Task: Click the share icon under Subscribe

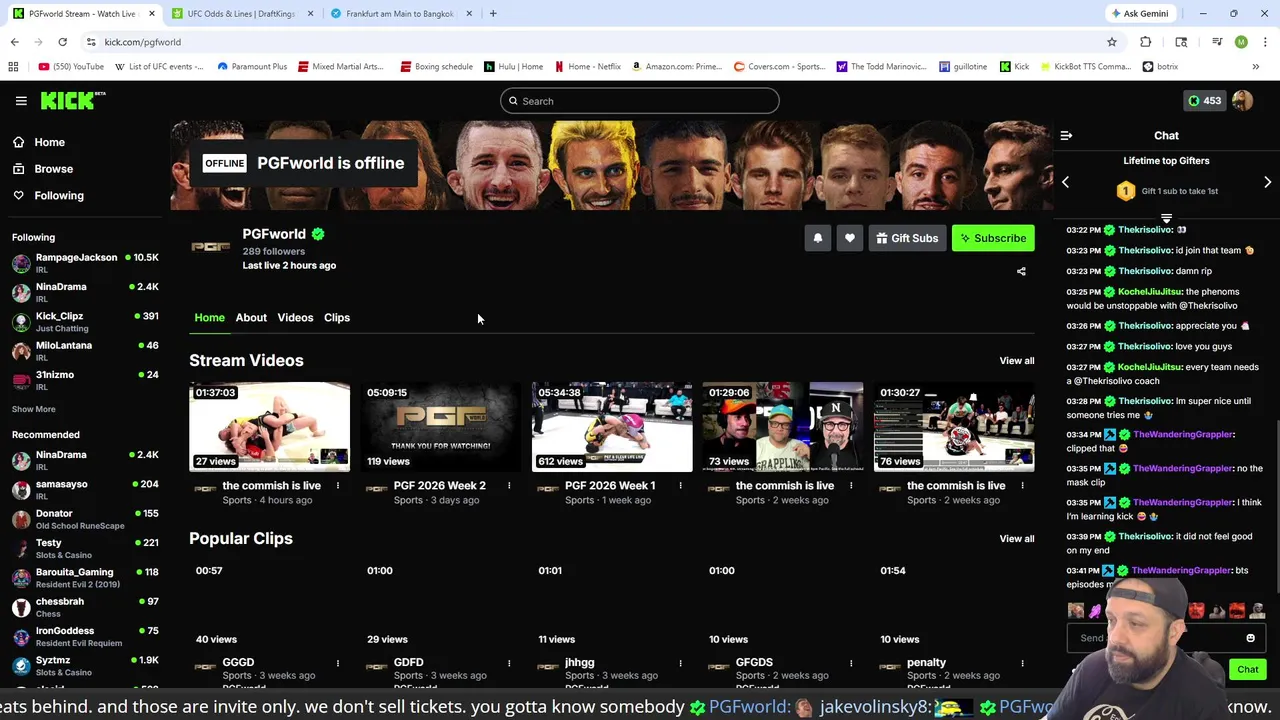Action: pyautogui.click(x=1021, y=271)
